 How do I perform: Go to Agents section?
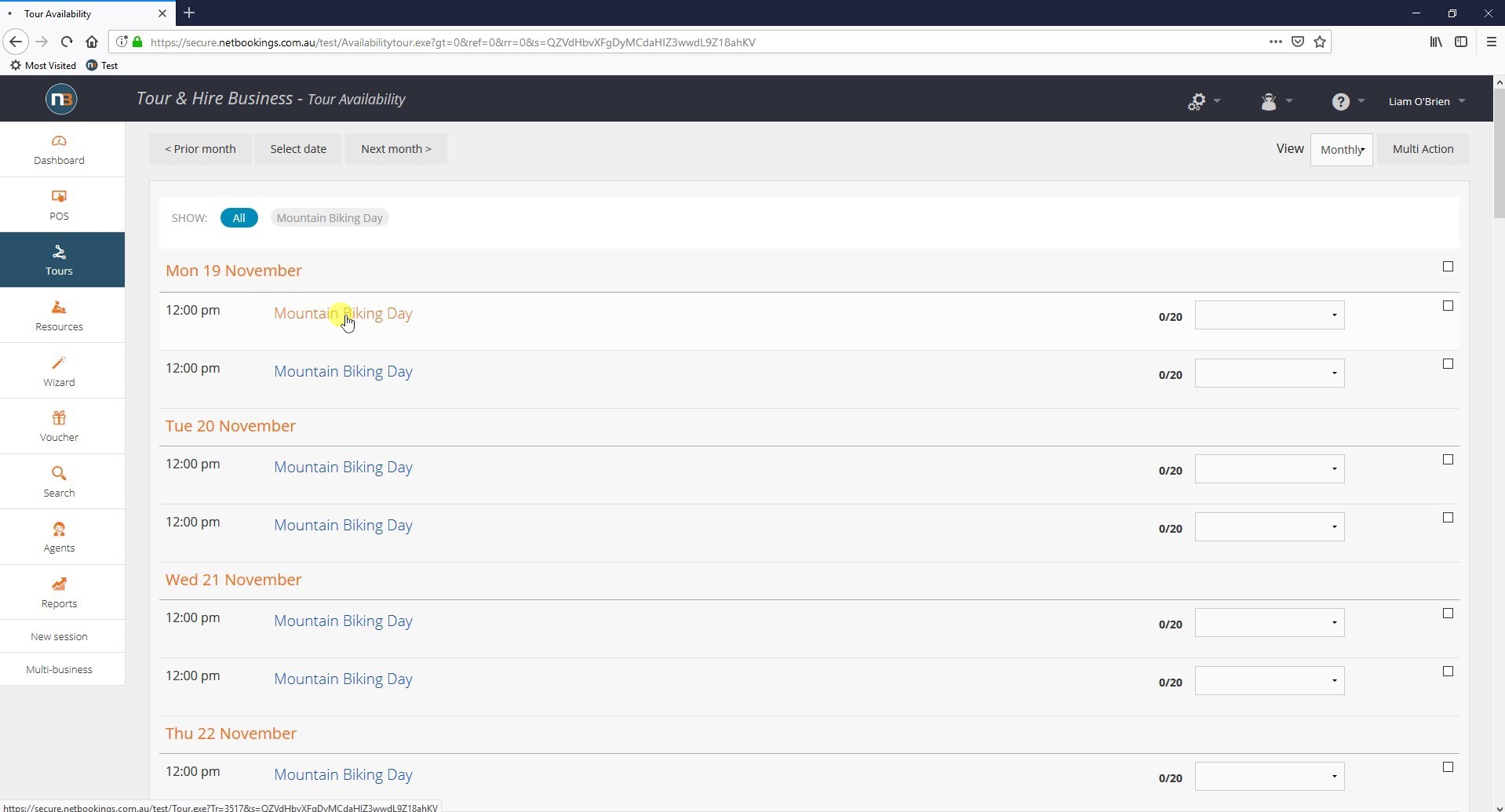click(x=59, y=537)
